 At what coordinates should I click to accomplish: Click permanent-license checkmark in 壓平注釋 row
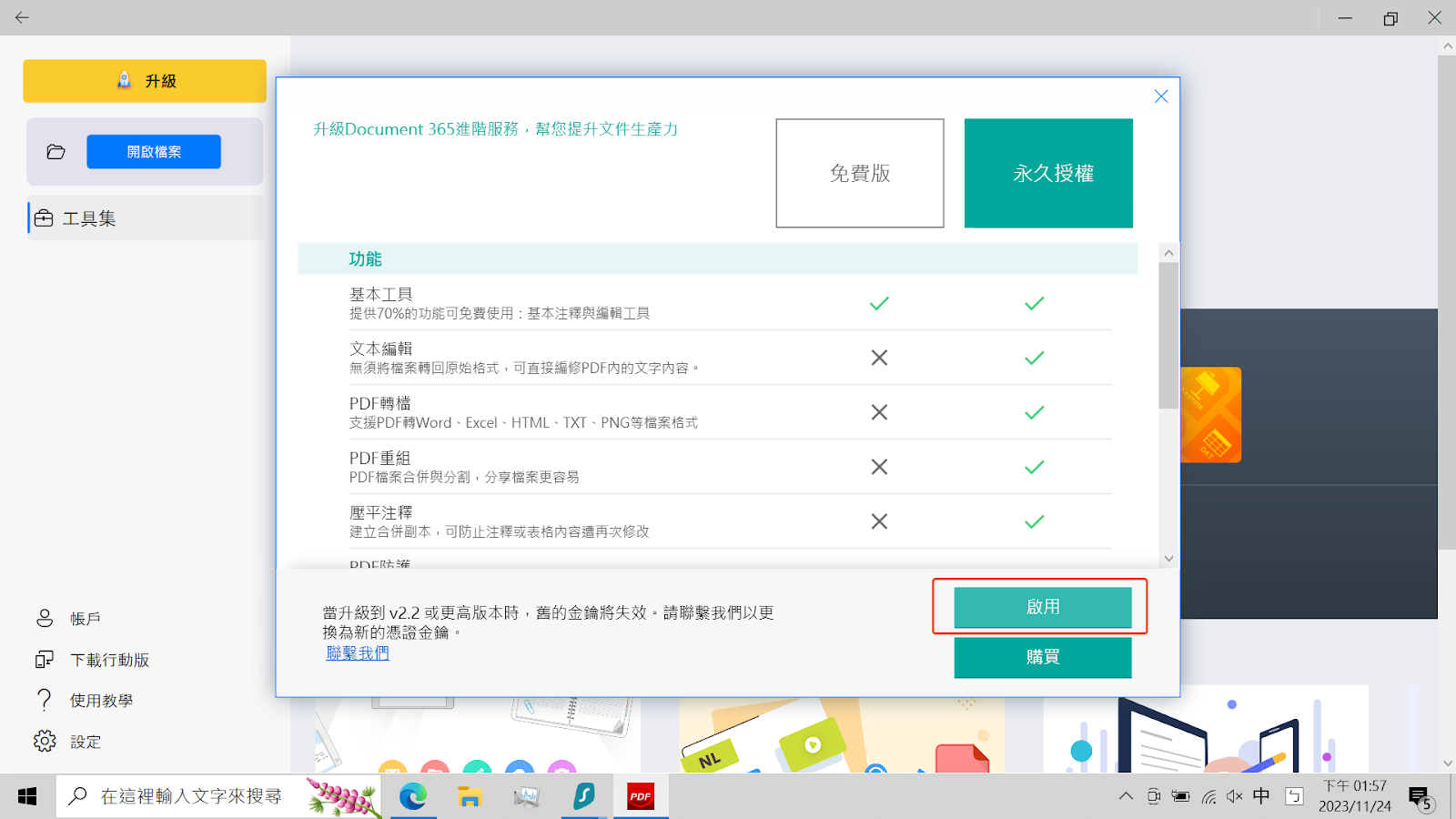click(1035, 521)
